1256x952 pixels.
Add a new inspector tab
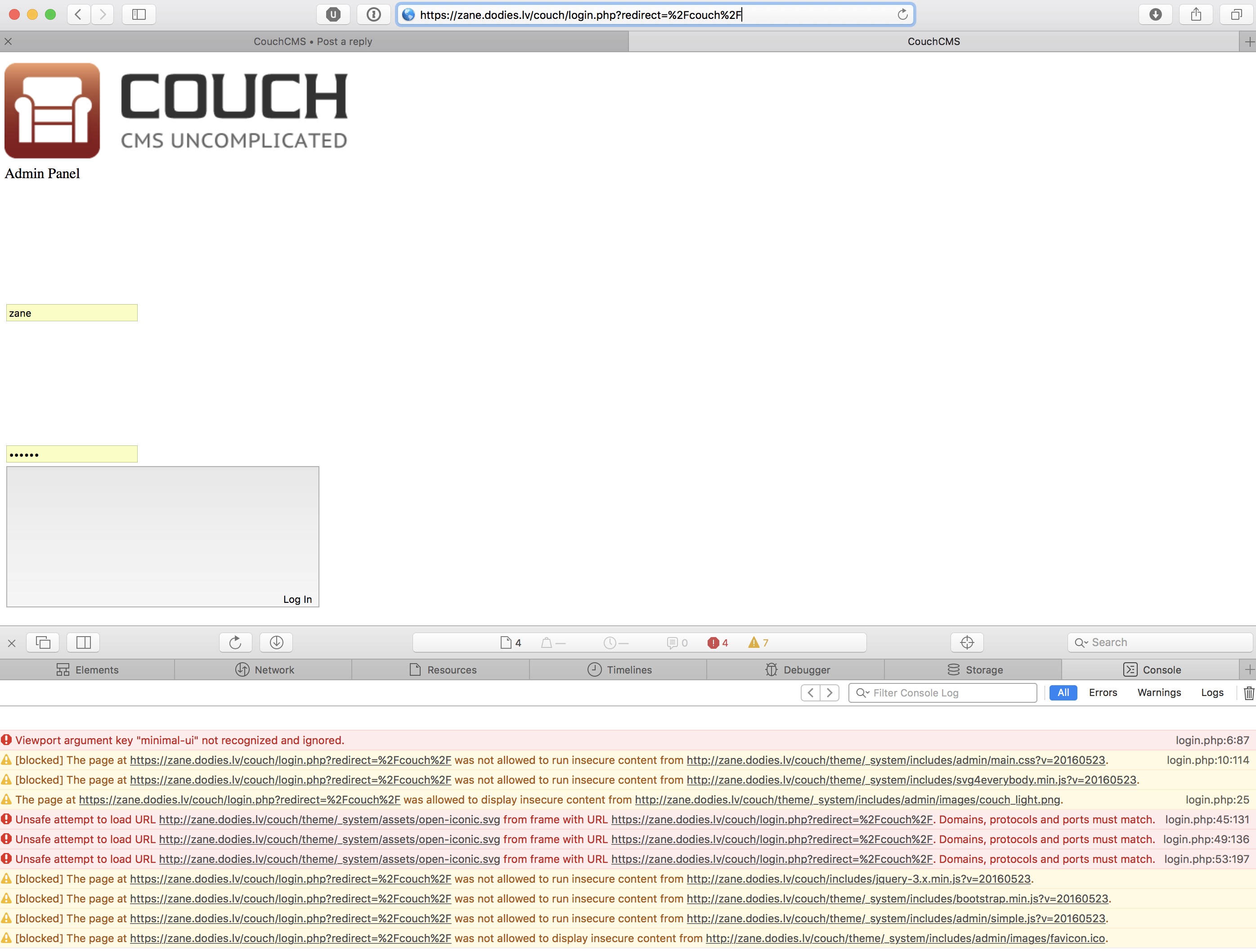(x=1249, y=670)
